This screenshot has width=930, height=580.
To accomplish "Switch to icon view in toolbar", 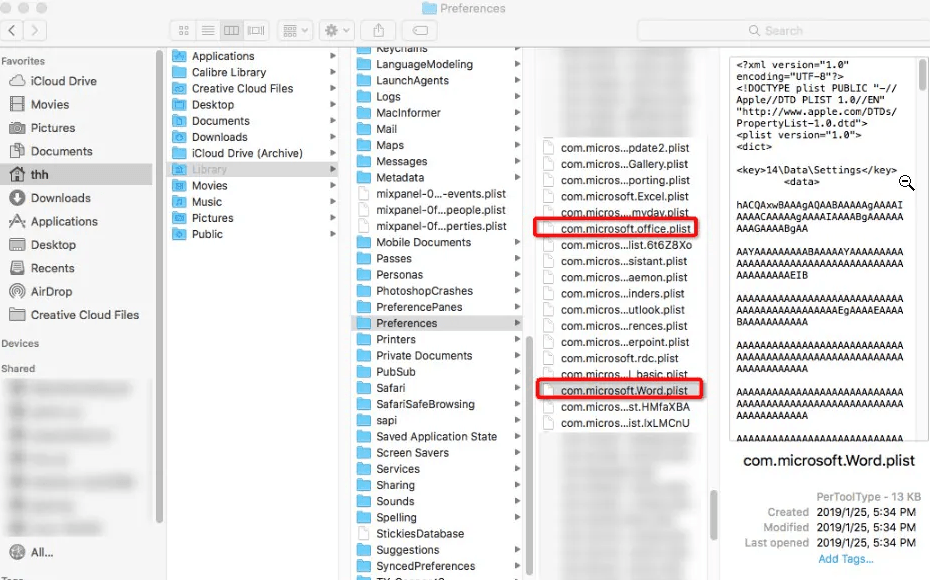I will pyautogui.click(x=184, y=30).
